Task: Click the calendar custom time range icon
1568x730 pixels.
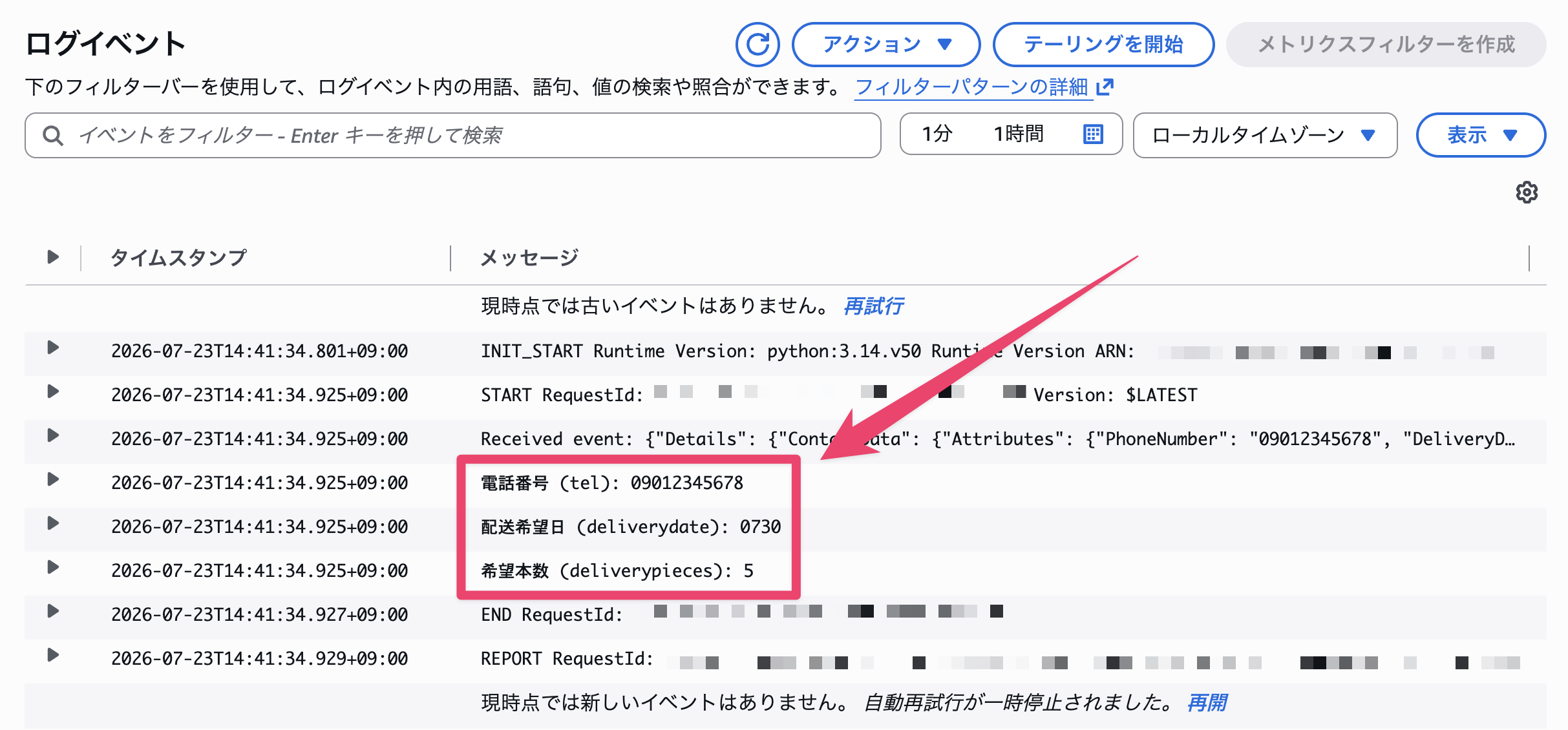Action: 1093,134
